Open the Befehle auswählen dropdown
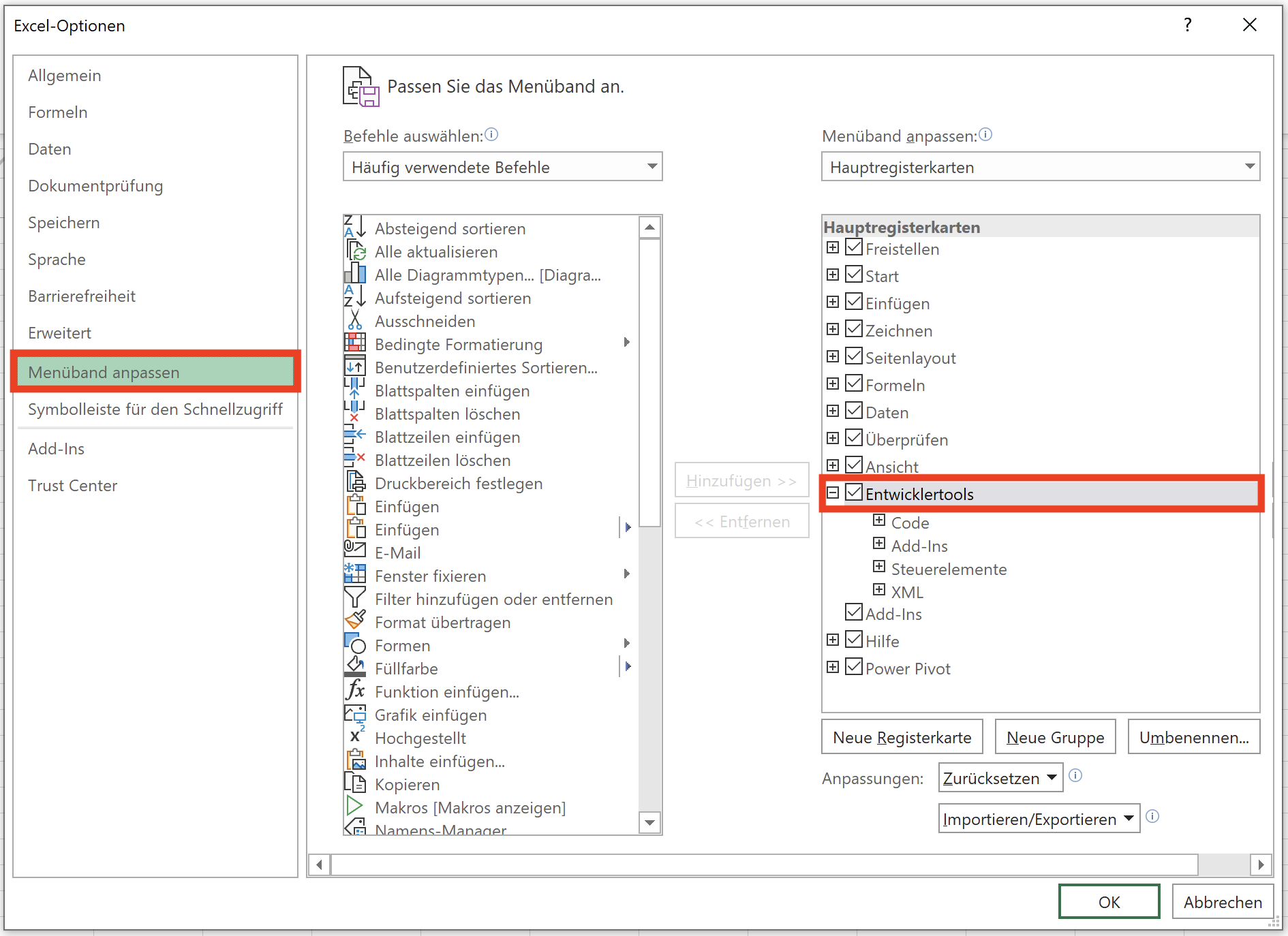 coord(503,167)
